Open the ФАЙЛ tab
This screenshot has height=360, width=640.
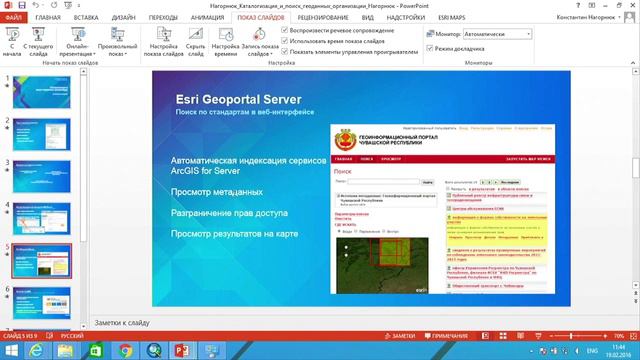pyautogui.click(x=13, y=18)
